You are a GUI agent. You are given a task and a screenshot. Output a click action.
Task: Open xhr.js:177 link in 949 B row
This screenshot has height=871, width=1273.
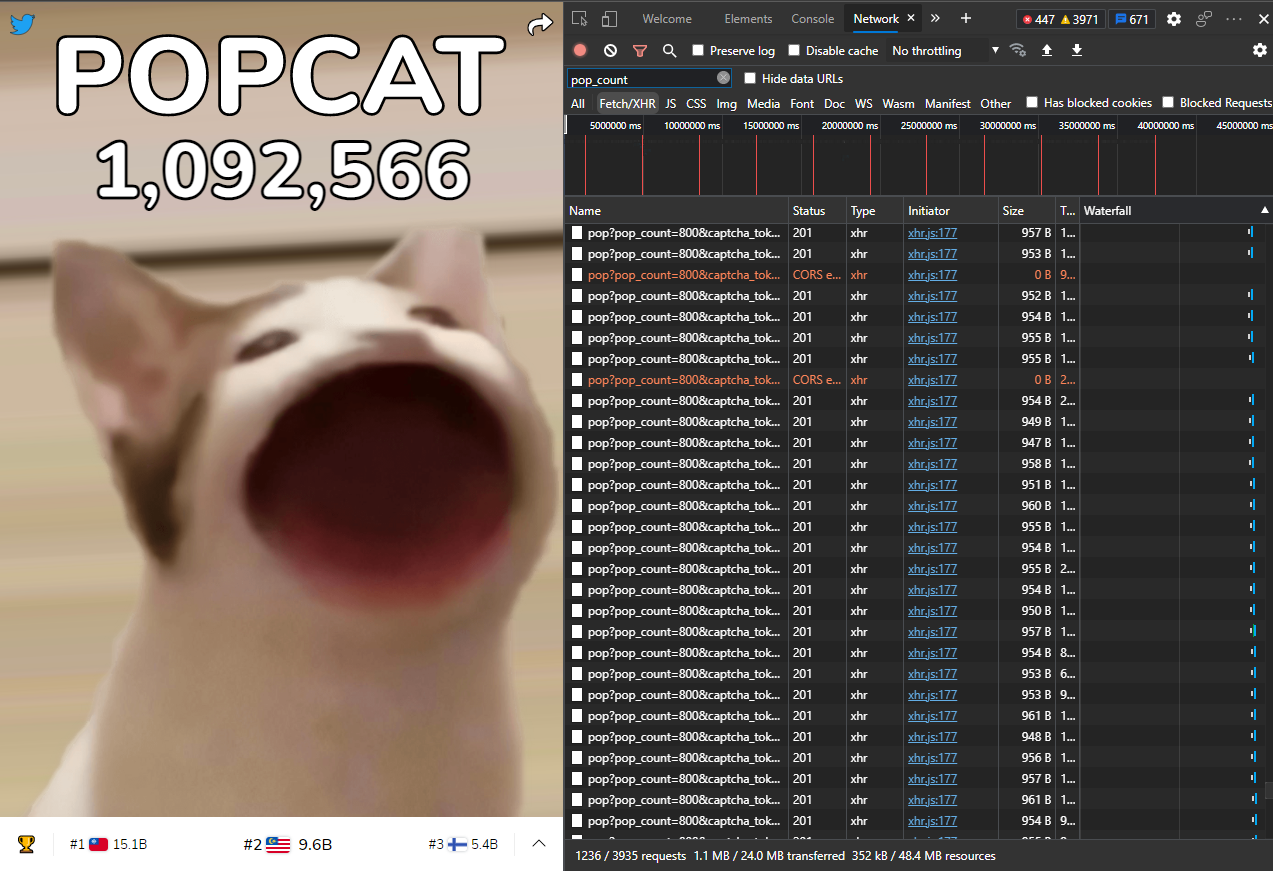932,422
